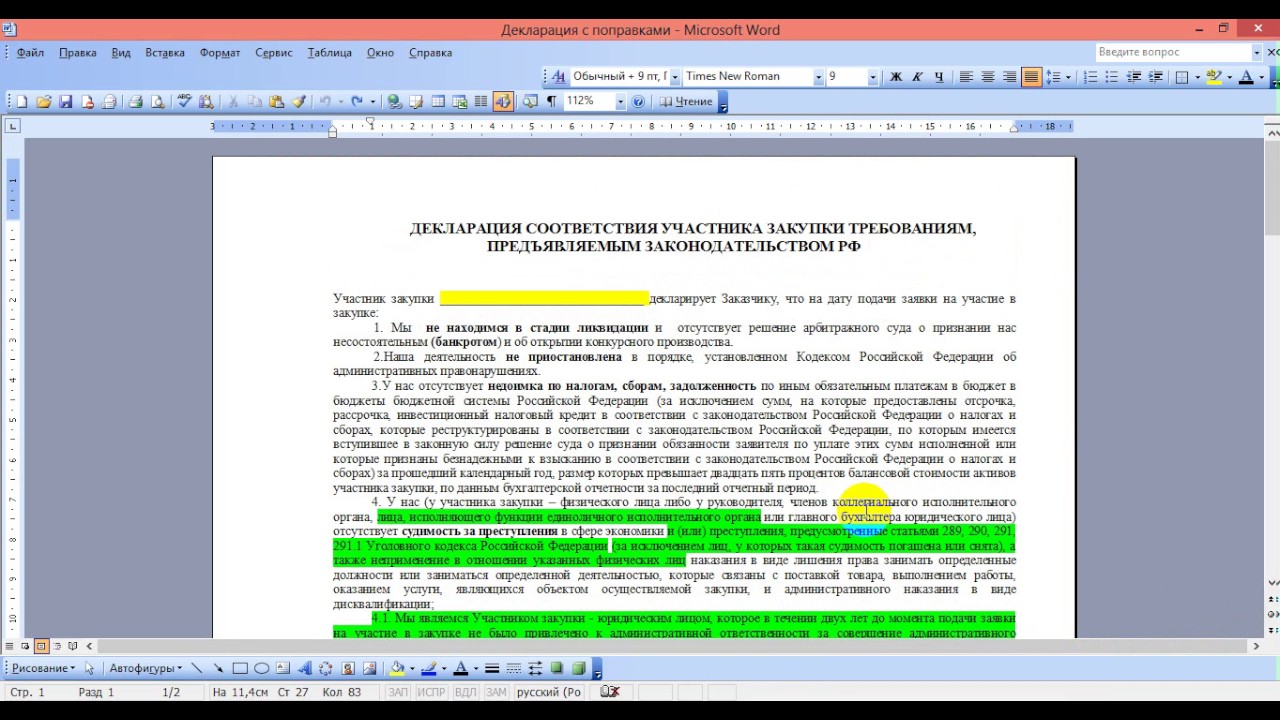Click the Paste clipboard icon

pyautogui.click(x=277, y=101)
